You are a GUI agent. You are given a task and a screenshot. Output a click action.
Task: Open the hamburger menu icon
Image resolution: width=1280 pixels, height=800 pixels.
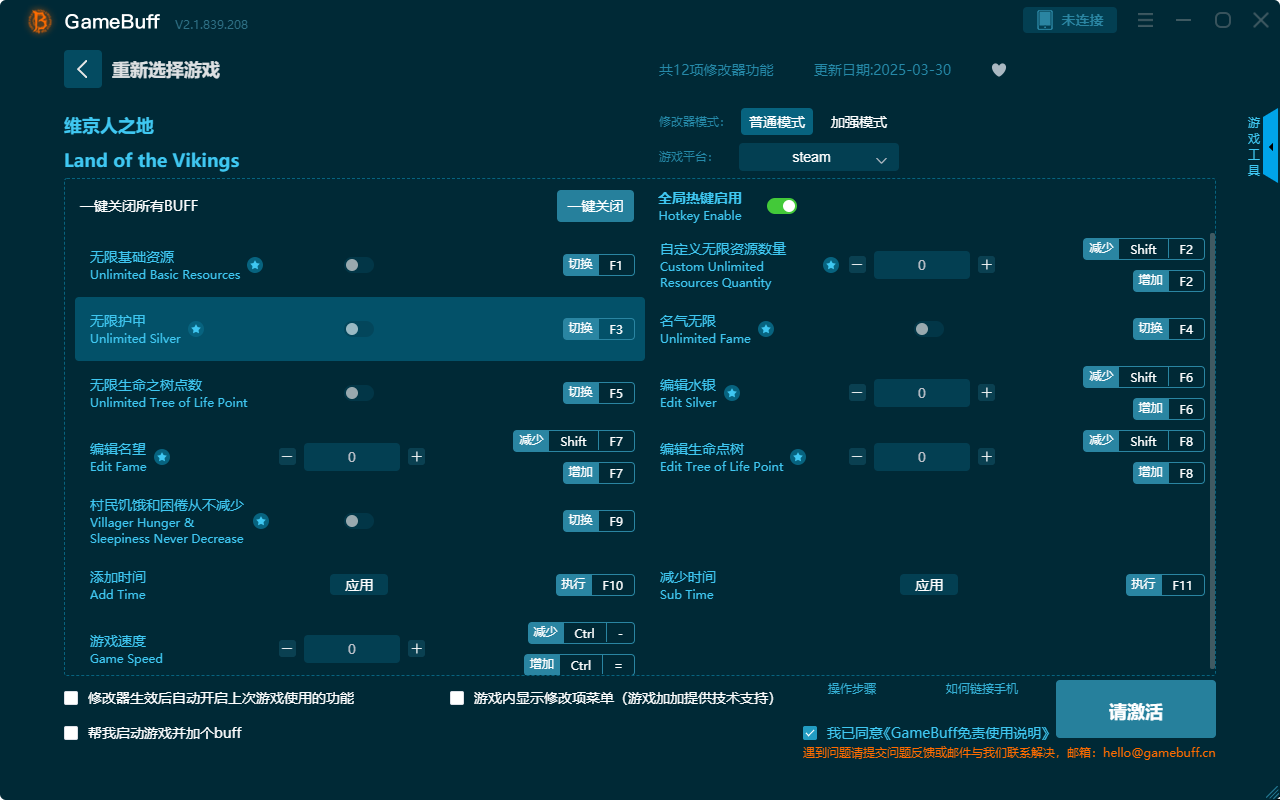click(x=1146, y=21)
